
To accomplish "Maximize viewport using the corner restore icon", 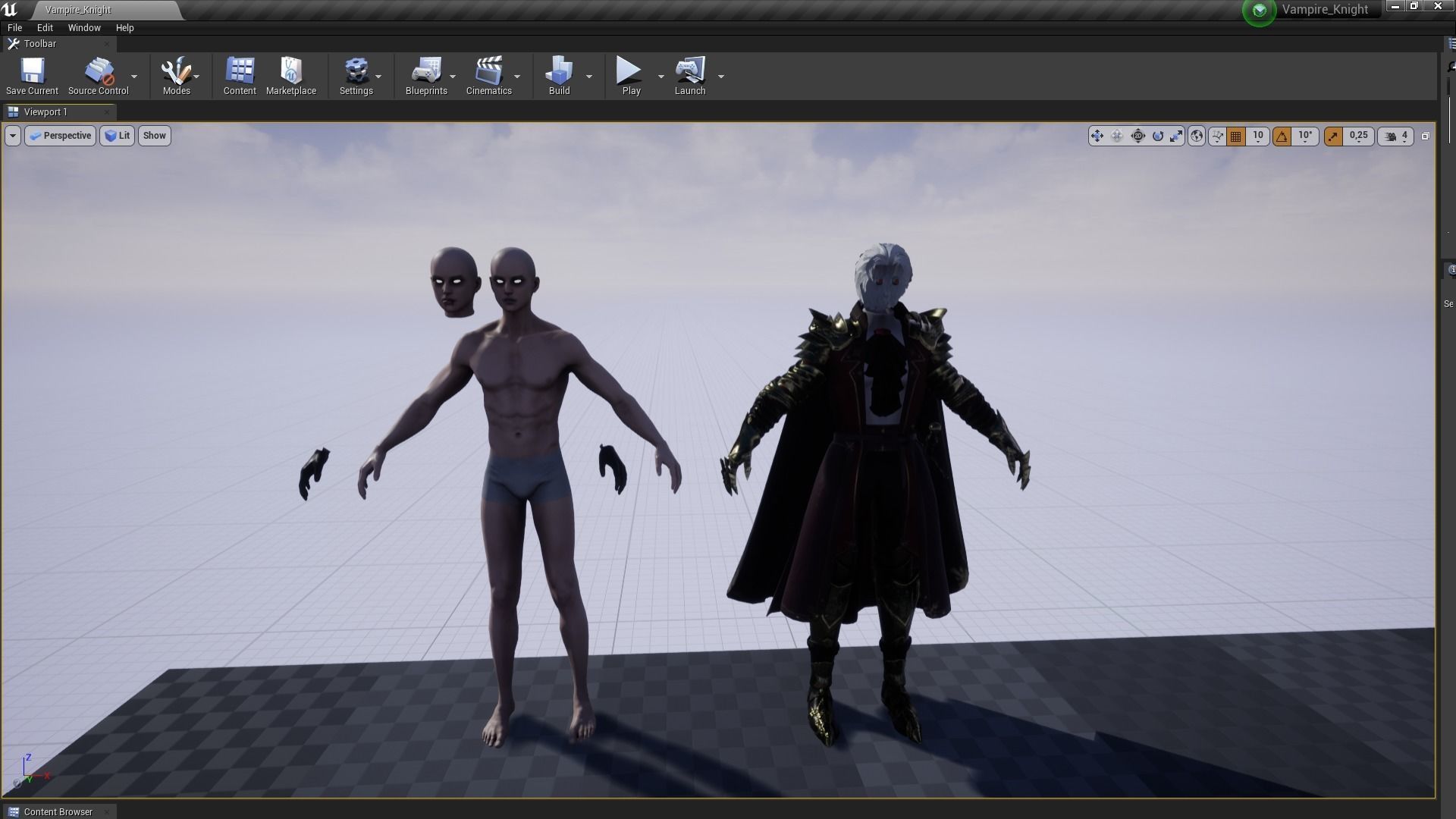I will [1425, 136].
